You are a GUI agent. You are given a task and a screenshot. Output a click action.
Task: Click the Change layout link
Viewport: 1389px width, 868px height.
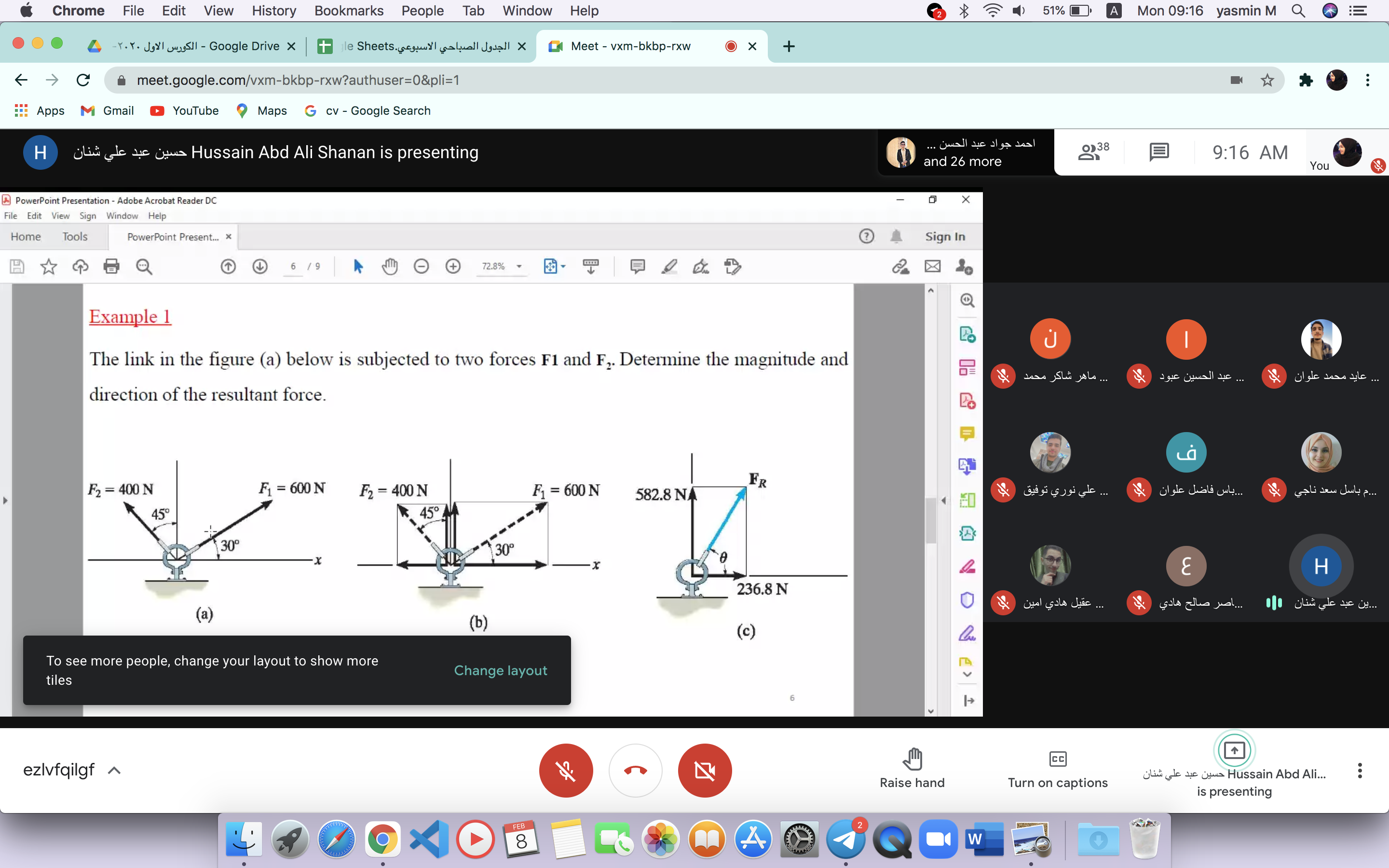[x=500, y=670]
